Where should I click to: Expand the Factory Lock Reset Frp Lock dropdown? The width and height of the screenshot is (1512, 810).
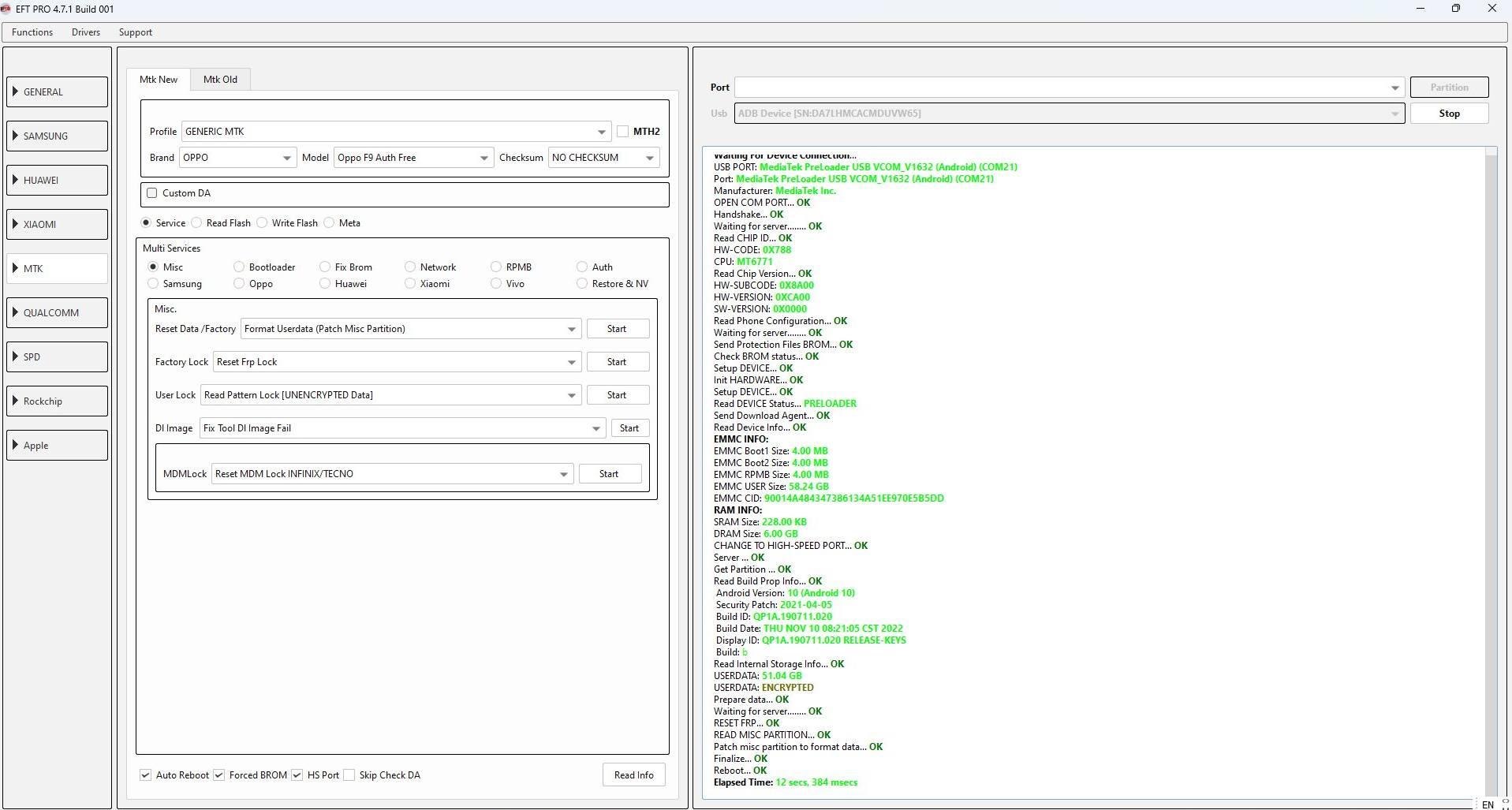[572, 362]
